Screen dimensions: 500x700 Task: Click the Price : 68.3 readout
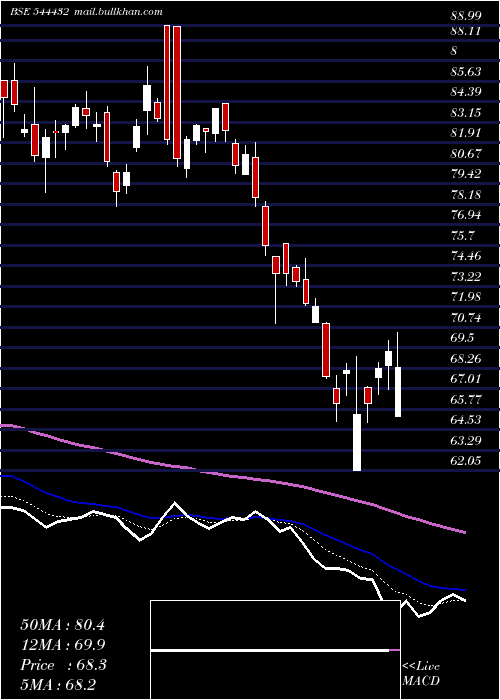coord(63,665)
